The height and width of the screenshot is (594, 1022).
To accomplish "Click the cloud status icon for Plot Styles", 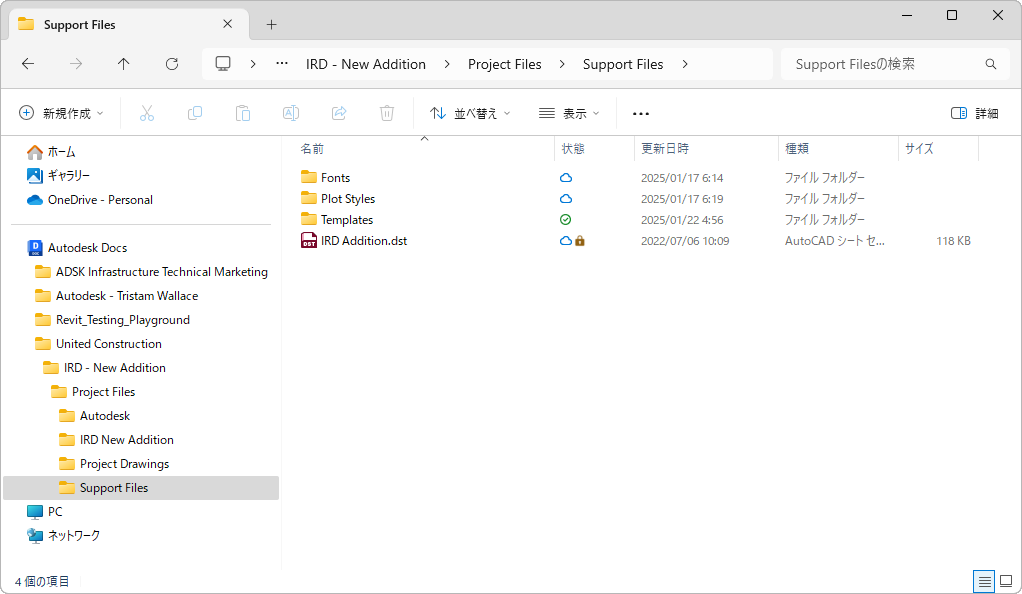I will 566,198.
